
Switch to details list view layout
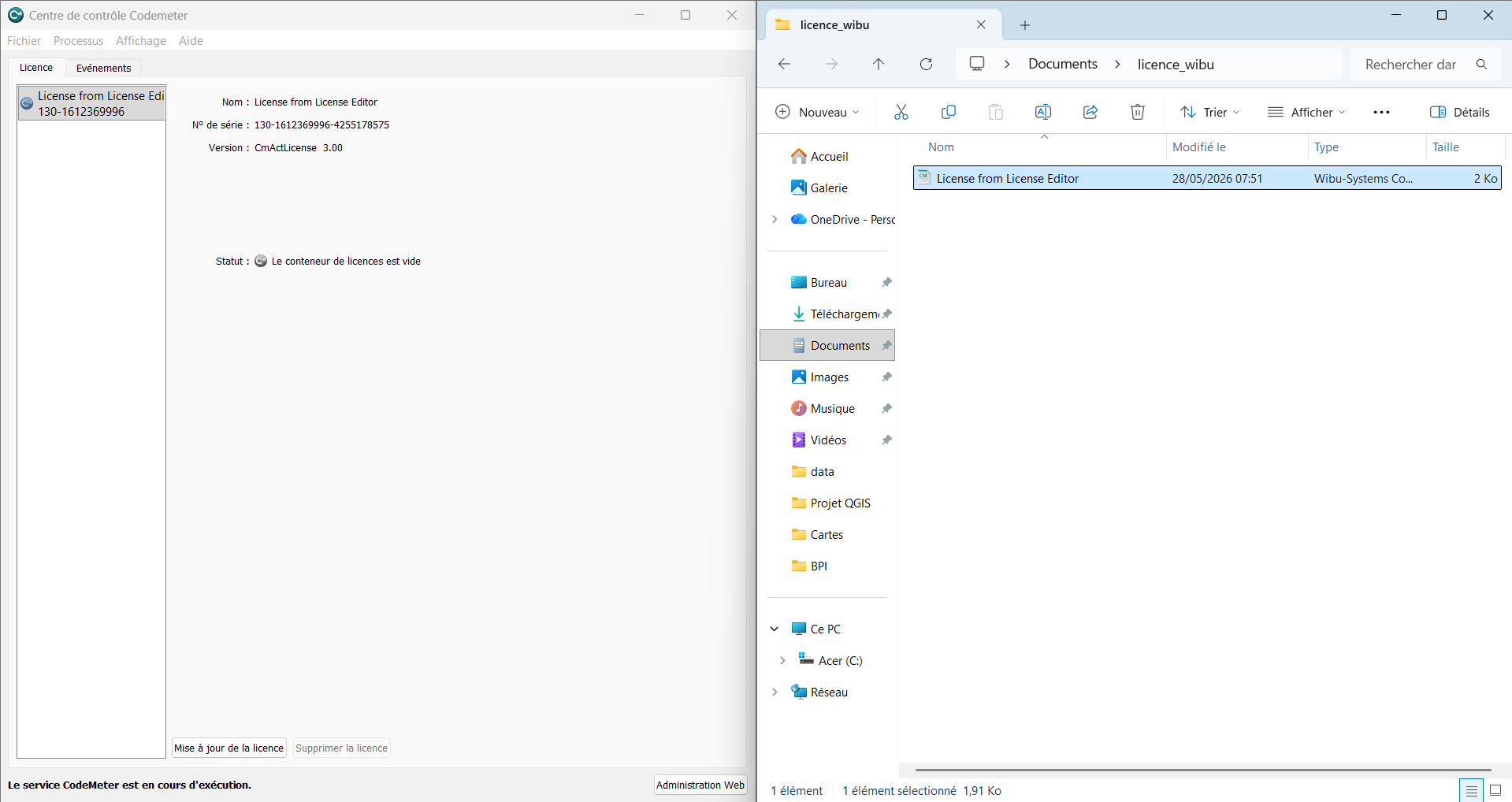pos(1471,790)
